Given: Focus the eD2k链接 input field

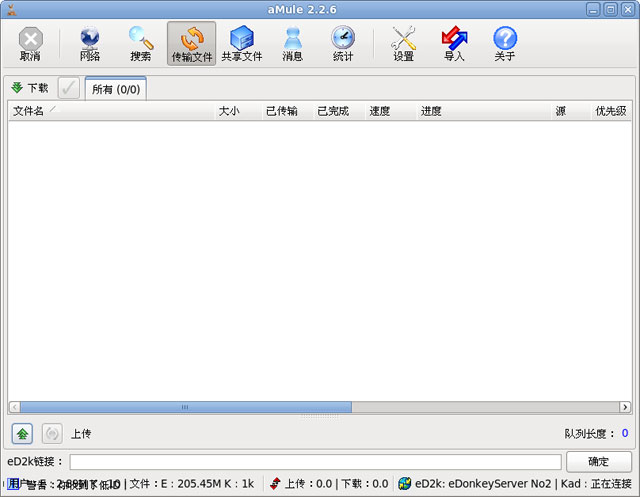Looking at the screenshot, I should [x=316, y=462].
